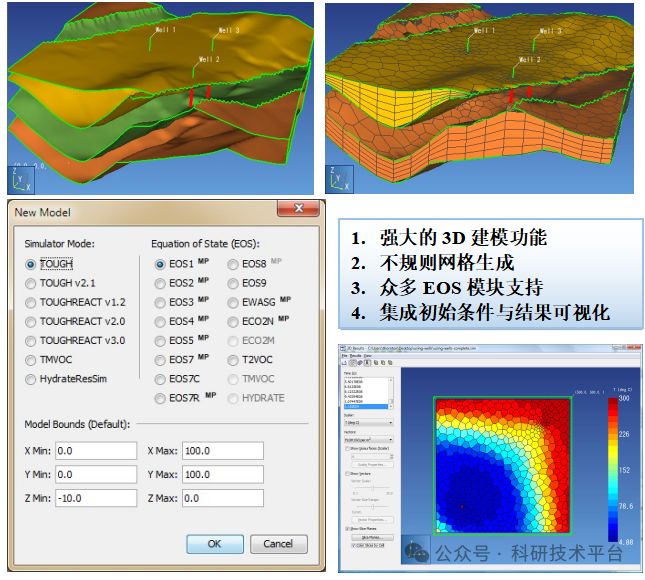Choose EOS3 equation of state

[160, 303]
